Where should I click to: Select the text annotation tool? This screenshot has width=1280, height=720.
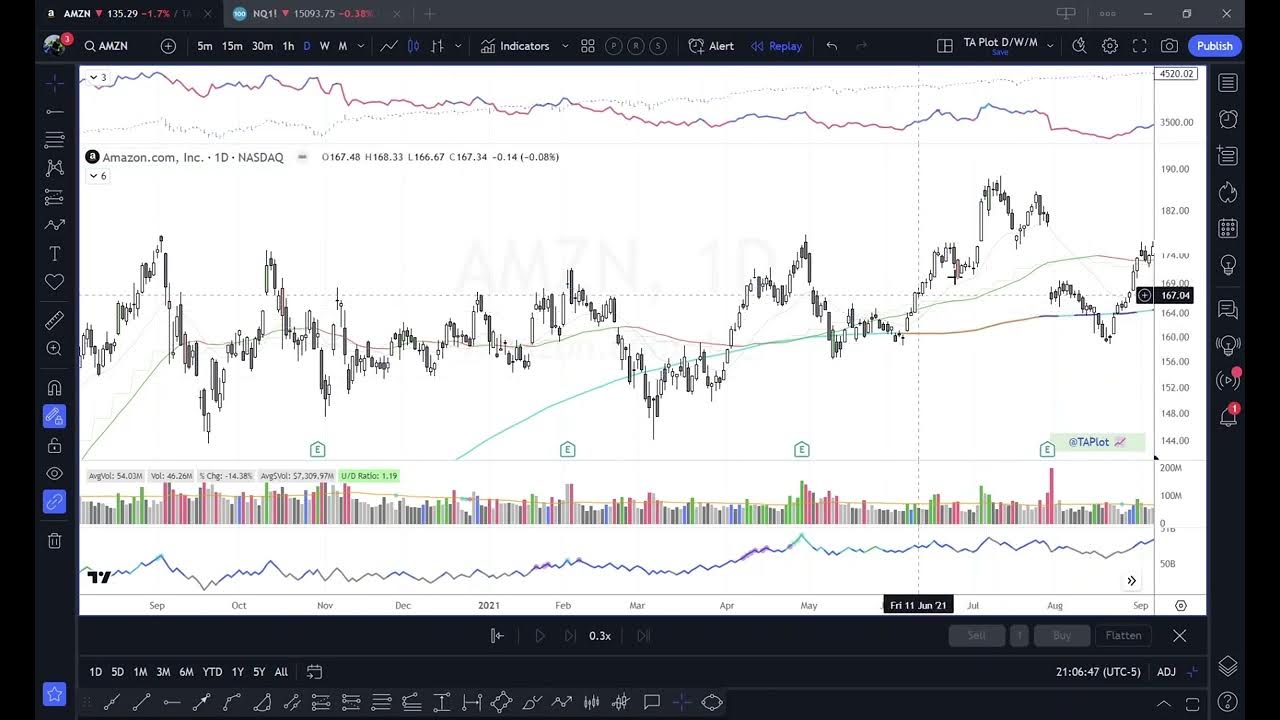click(55, 254)
